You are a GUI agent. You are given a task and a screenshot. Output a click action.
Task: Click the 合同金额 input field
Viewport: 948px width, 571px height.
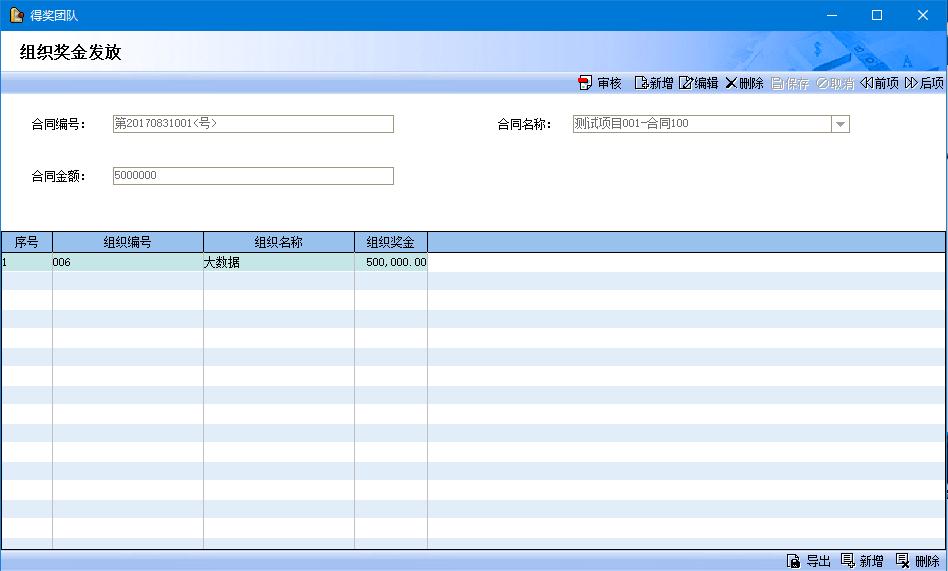[x=253, y=176]
